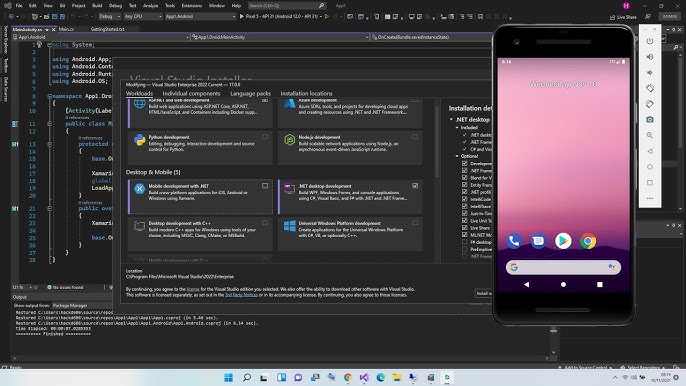Open the Play Store app on phone
Viewport: 686px width, 386px height.
click(x=563, y=241)
